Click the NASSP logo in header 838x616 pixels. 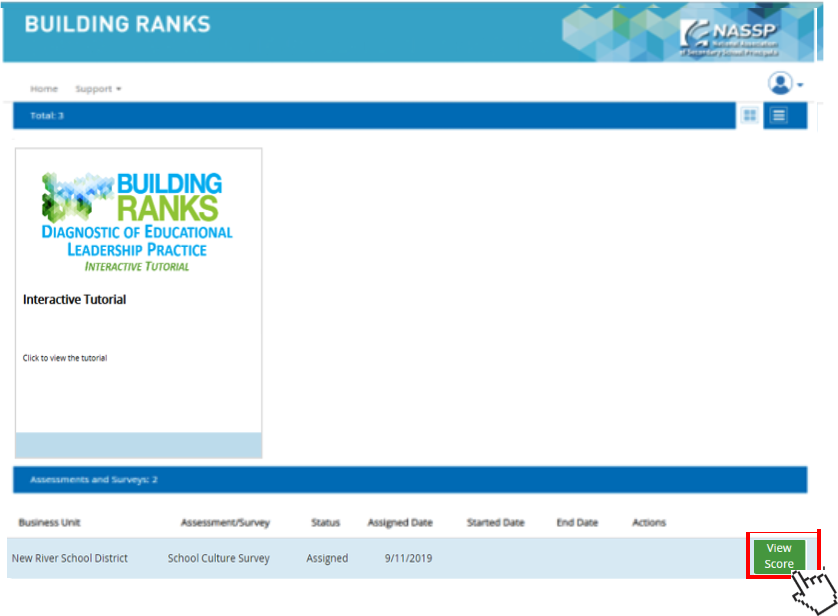(730, 37)
